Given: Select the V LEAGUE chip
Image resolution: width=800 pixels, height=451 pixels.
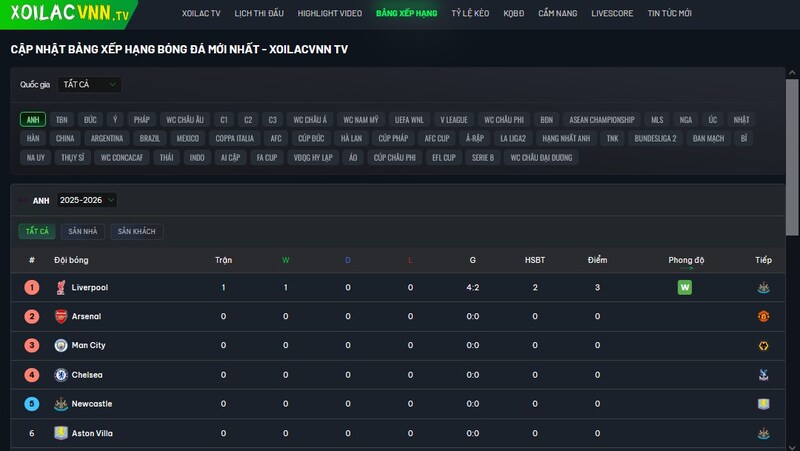Looking at the screenshot, I should coord(454,119).
